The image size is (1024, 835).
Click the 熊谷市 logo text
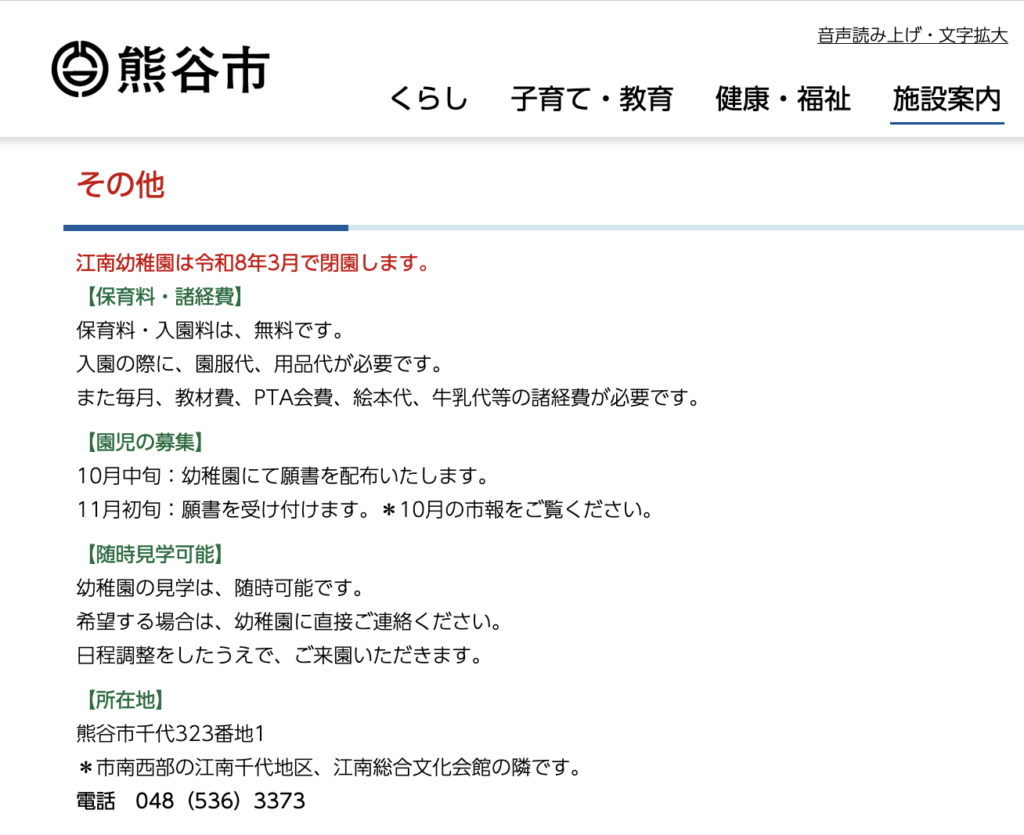point(192,70)
